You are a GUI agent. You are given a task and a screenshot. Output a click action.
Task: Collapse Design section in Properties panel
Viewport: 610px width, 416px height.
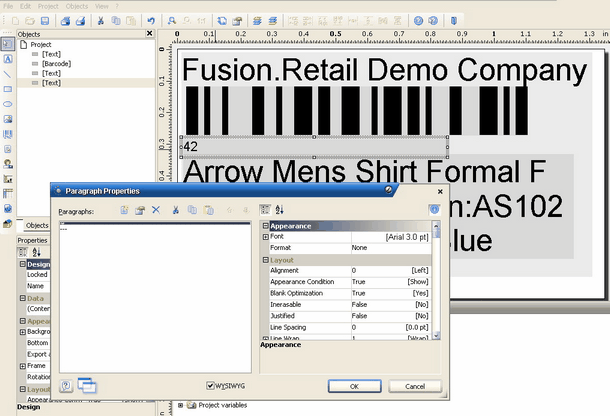23,264
